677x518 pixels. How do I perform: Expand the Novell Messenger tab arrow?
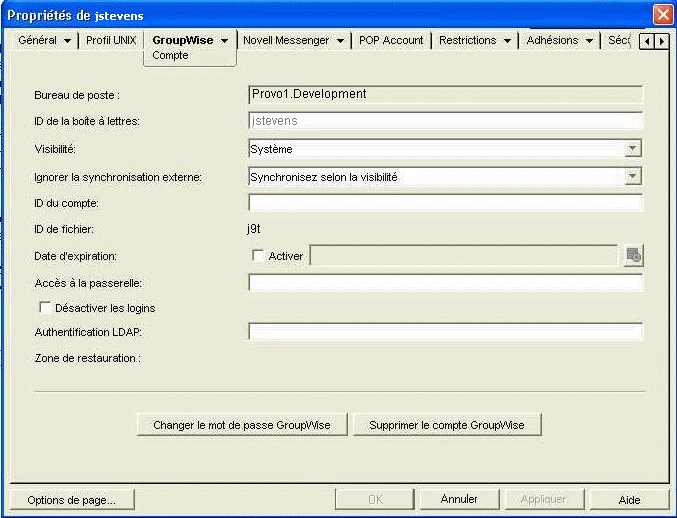(x=340, y=41)
